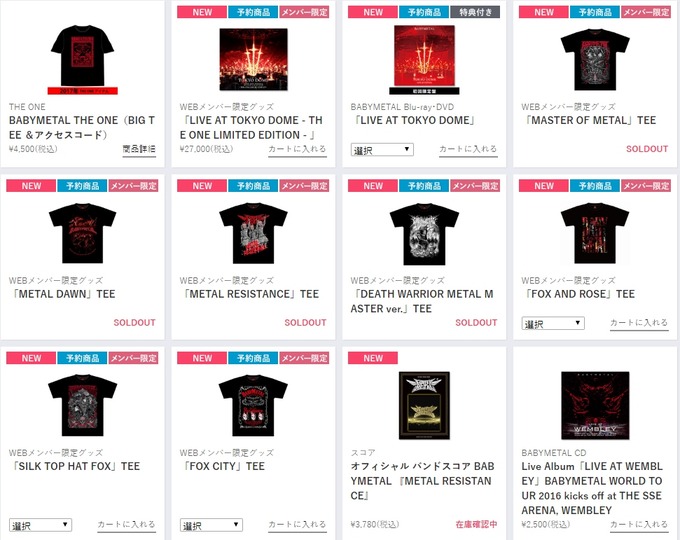This screenshot has width=680, height=540.
Task: Add the ¥27,000 limited edition to cart
Action: [x=297, y=149]
